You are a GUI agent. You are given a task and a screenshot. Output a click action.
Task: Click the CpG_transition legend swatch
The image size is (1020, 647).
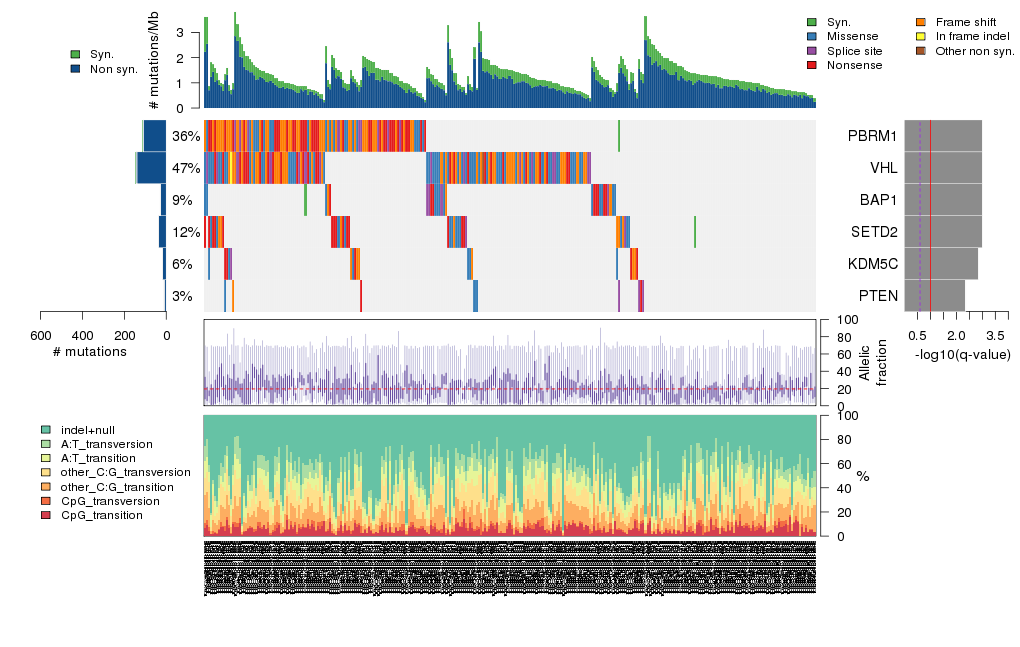click(x=46, y=515)
